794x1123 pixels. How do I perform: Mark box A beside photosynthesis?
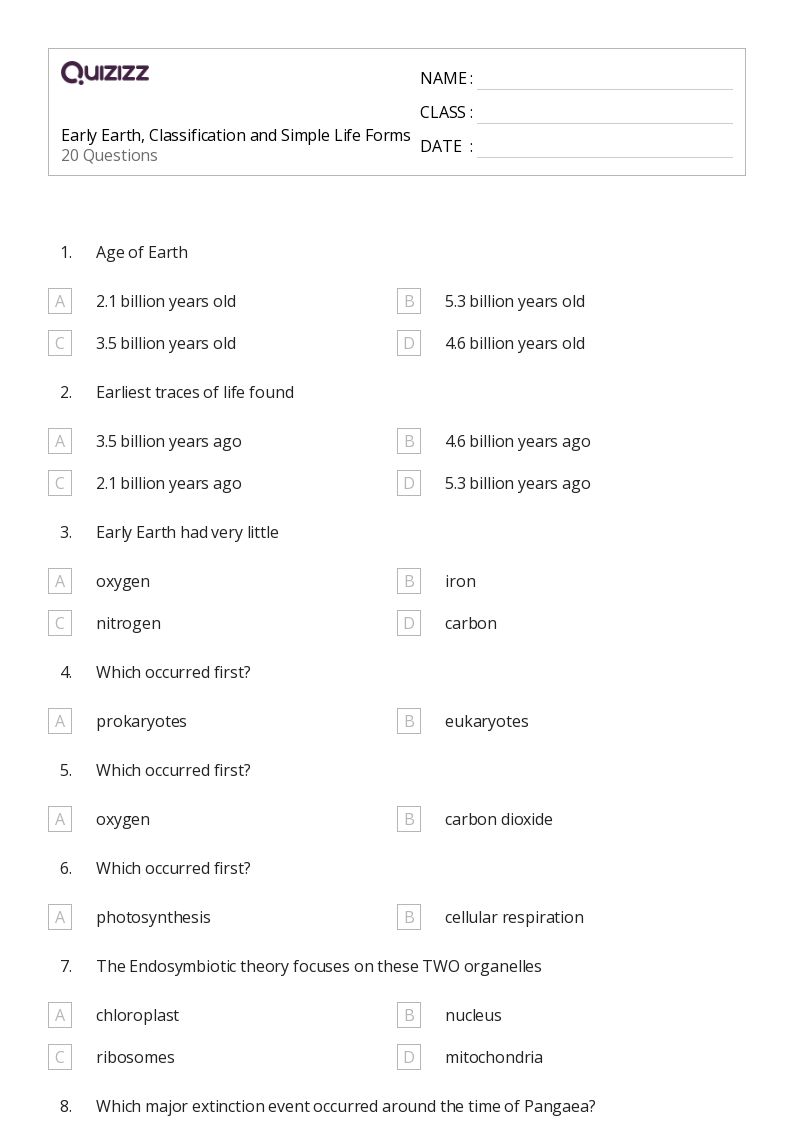click(x=60, y=917)
